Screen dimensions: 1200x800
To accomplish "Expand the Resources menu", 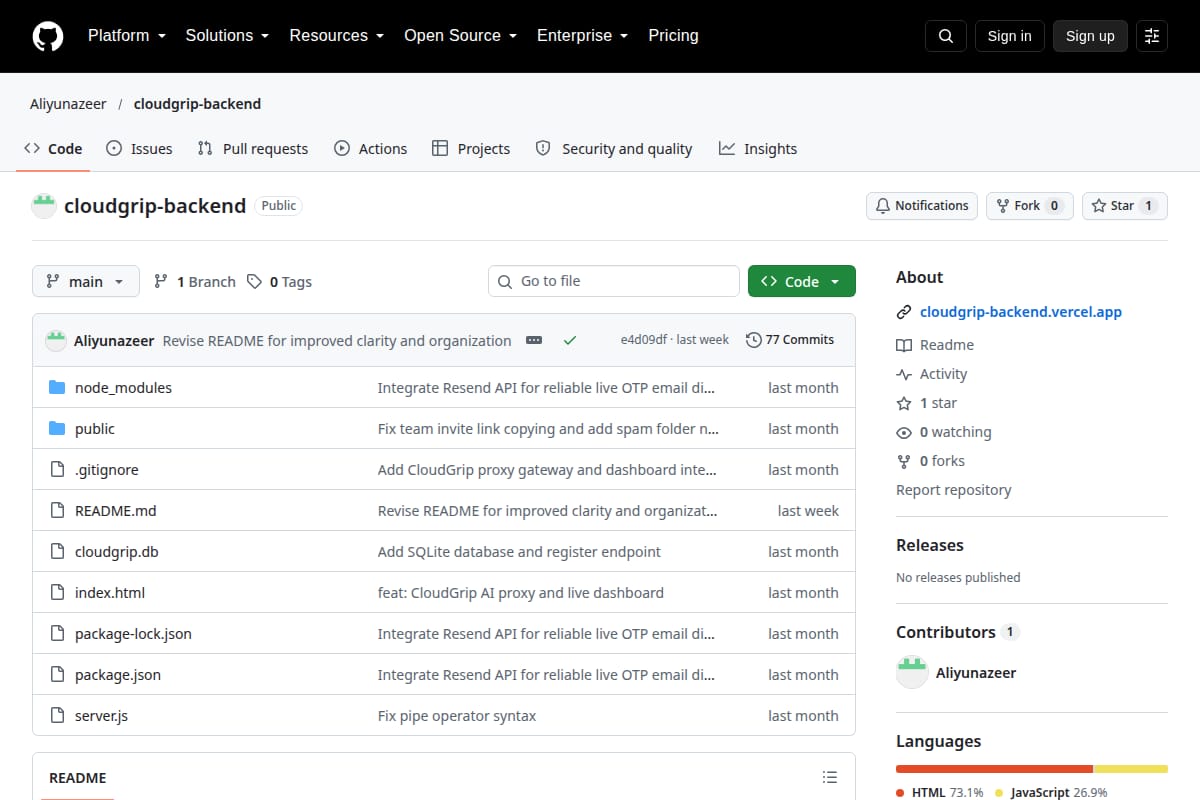I will point(337,36).
